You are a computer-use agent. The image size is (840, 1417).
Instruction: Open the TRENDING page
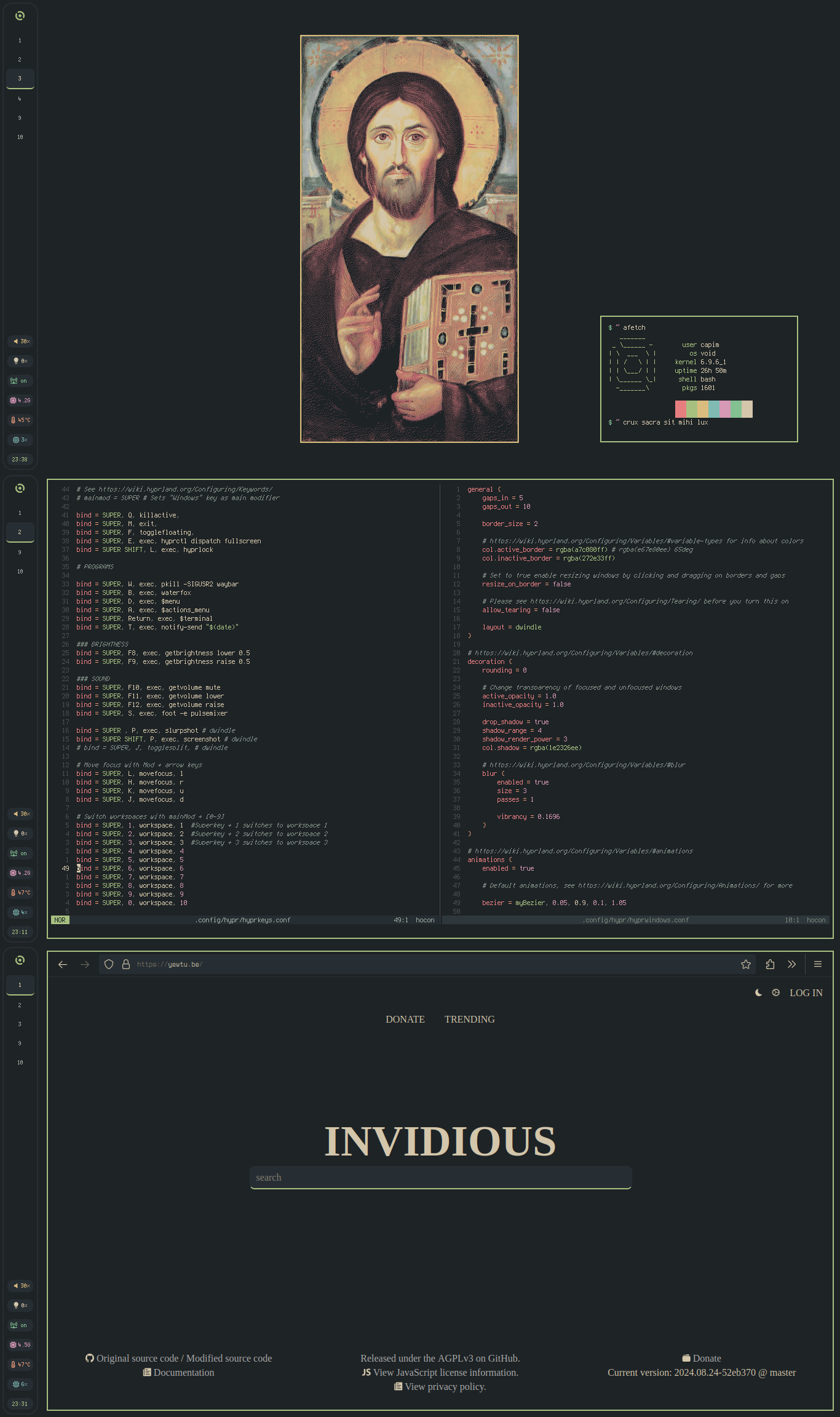(x=469, y=1020)
